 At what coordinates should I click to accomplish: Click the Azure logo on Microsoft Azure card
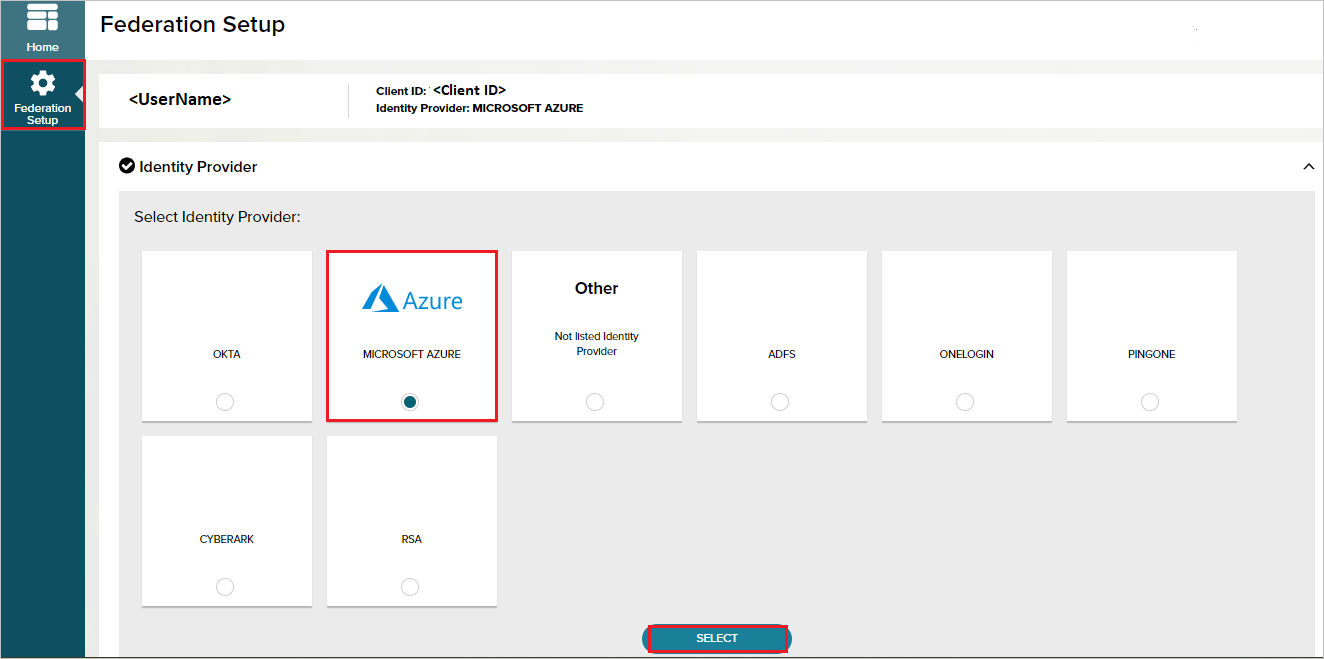point(412,298)
